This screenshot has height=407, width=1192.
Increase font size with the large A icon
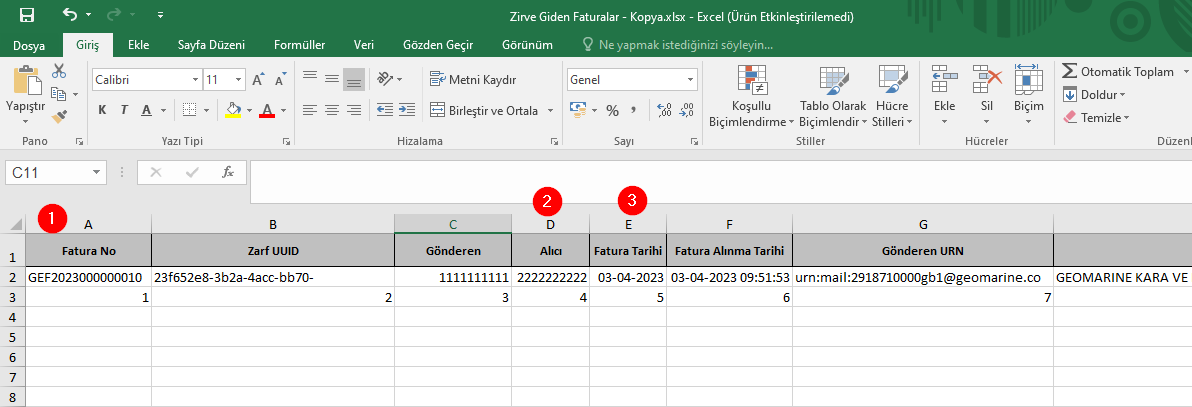(x=258, y=79)
